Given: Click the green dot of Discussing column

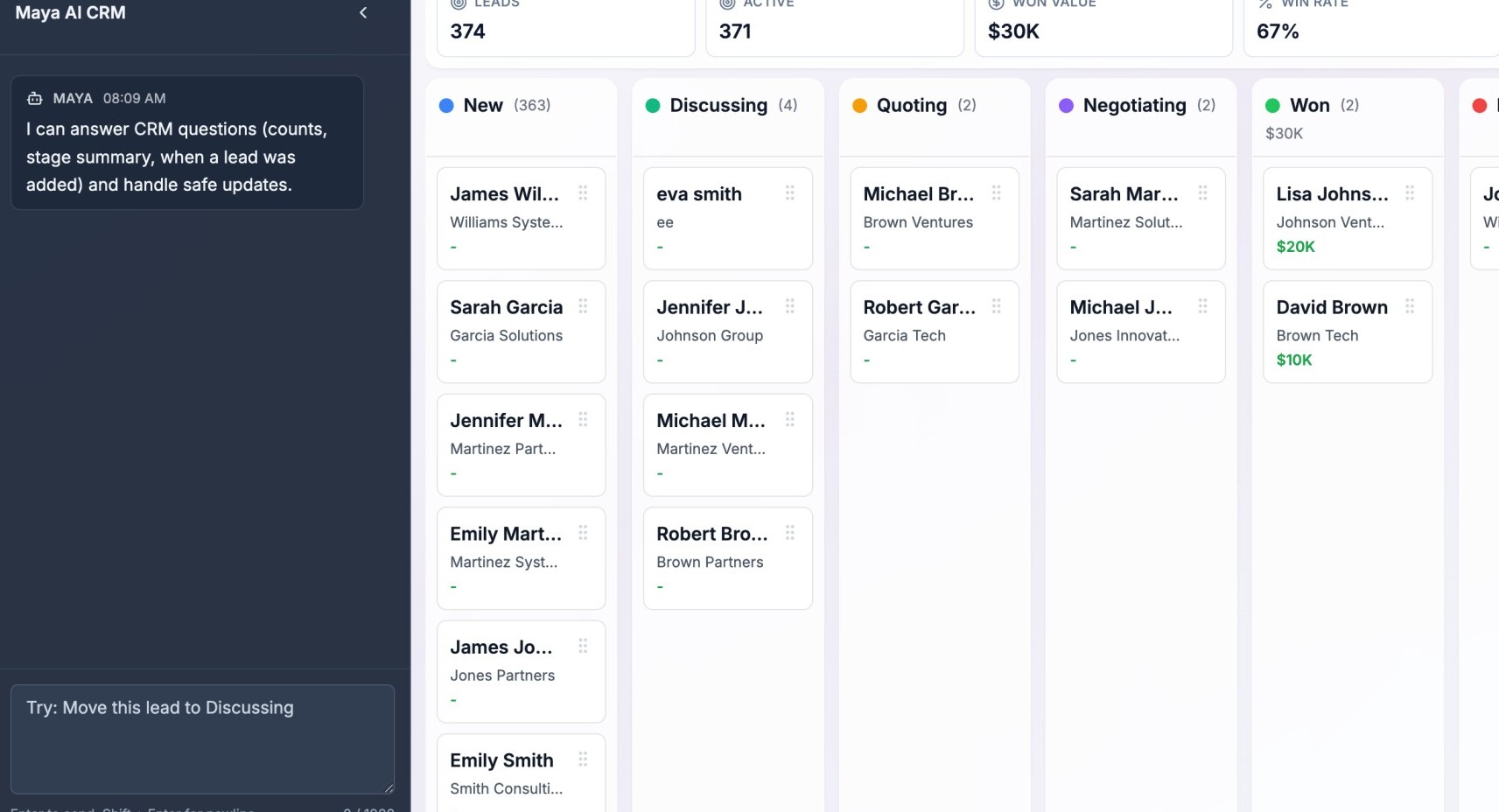Looking at the screenshot, I should 653,106.
